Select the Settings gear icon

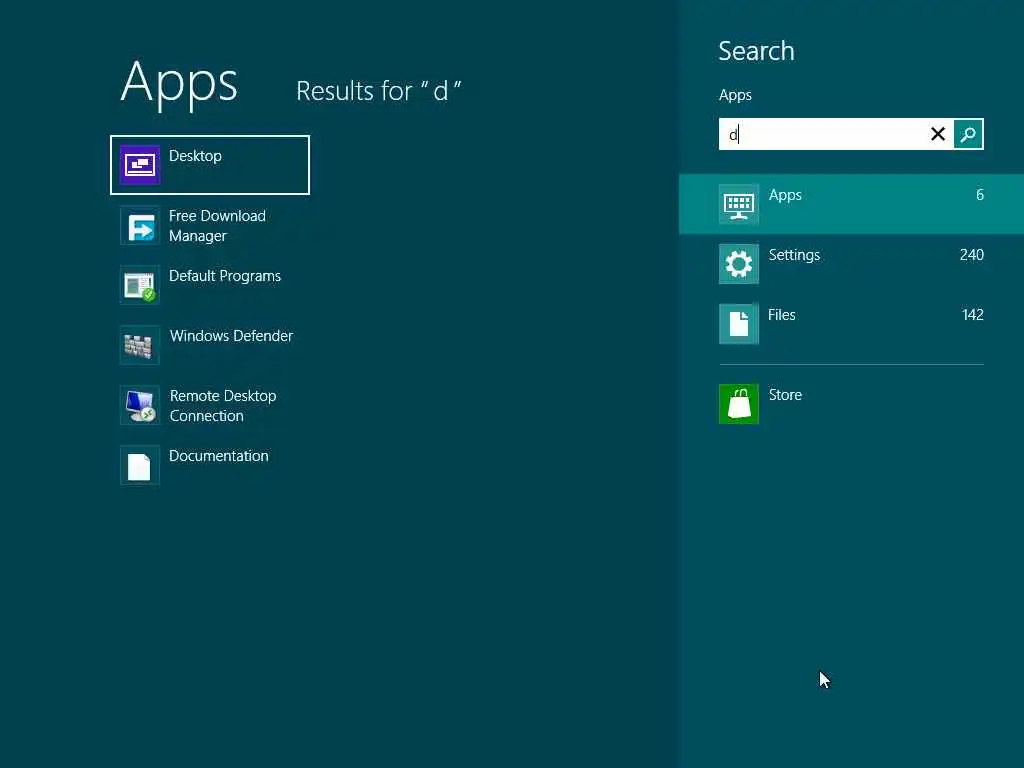(739, 264)
